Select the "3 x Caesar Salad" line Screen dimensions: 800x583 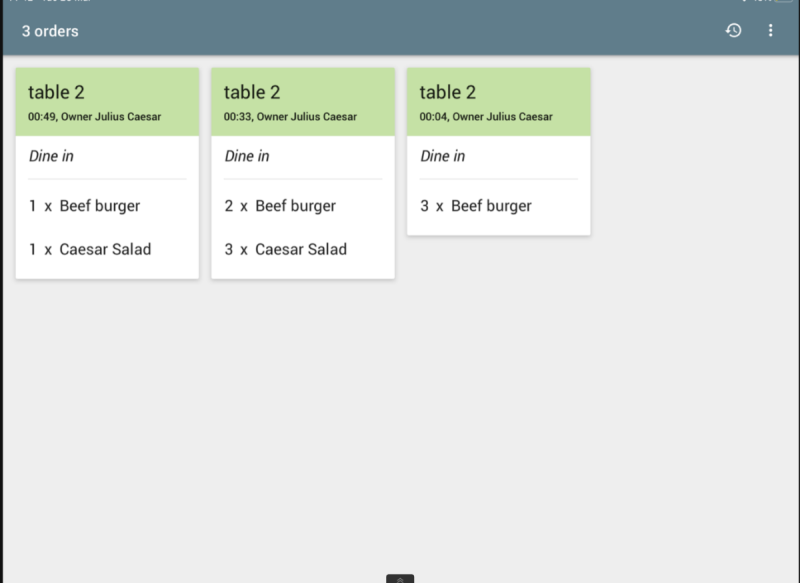click(x=286, y=249)
